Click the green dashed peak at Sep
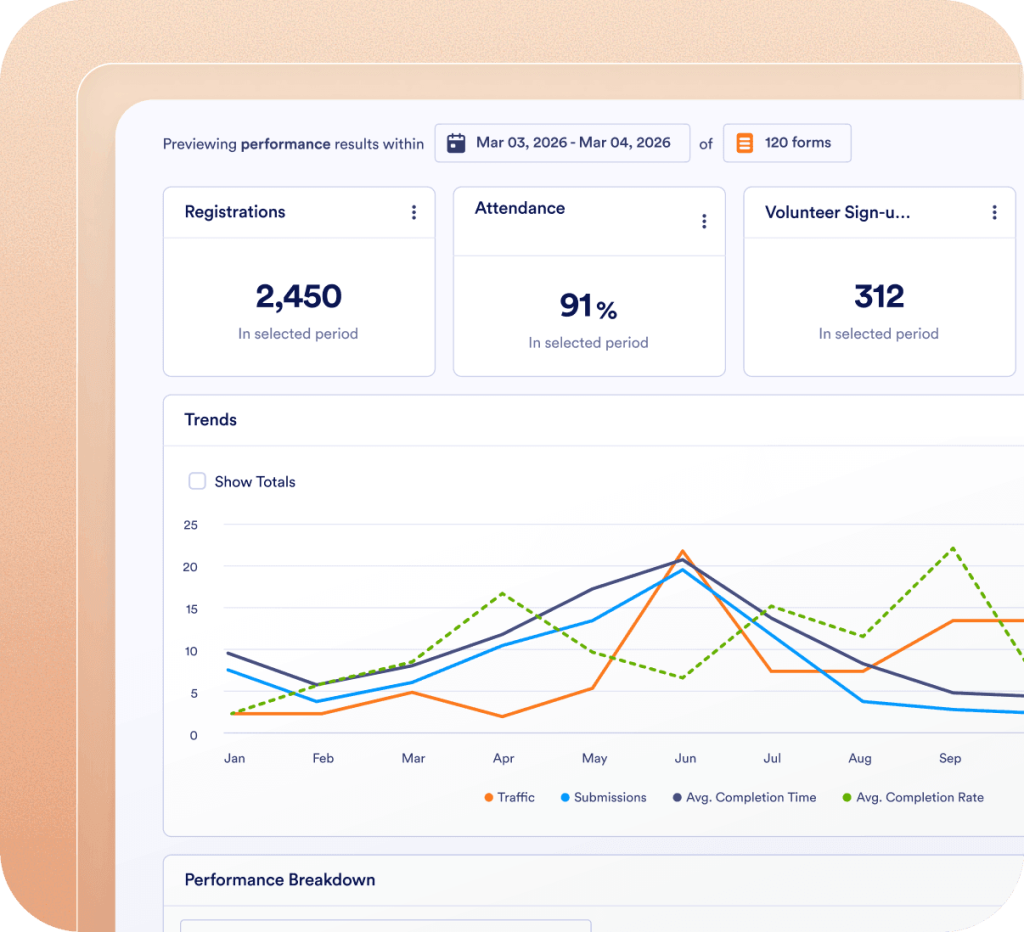 pos(953,548)
